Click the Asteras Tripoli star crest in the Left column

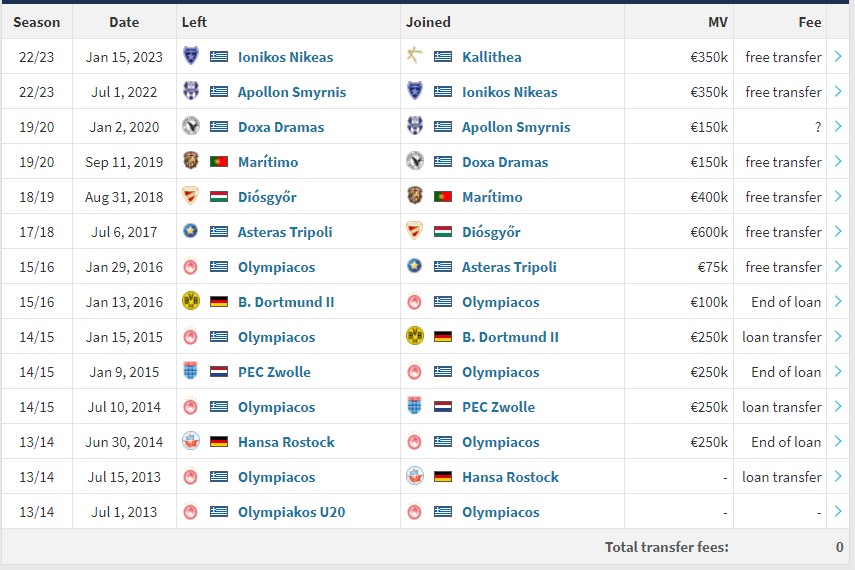point(190,231)
